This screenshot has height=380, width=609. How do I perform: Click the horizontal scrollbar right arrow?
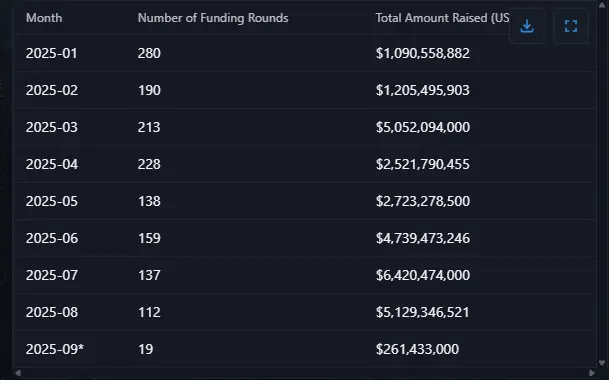click(592, 373)
